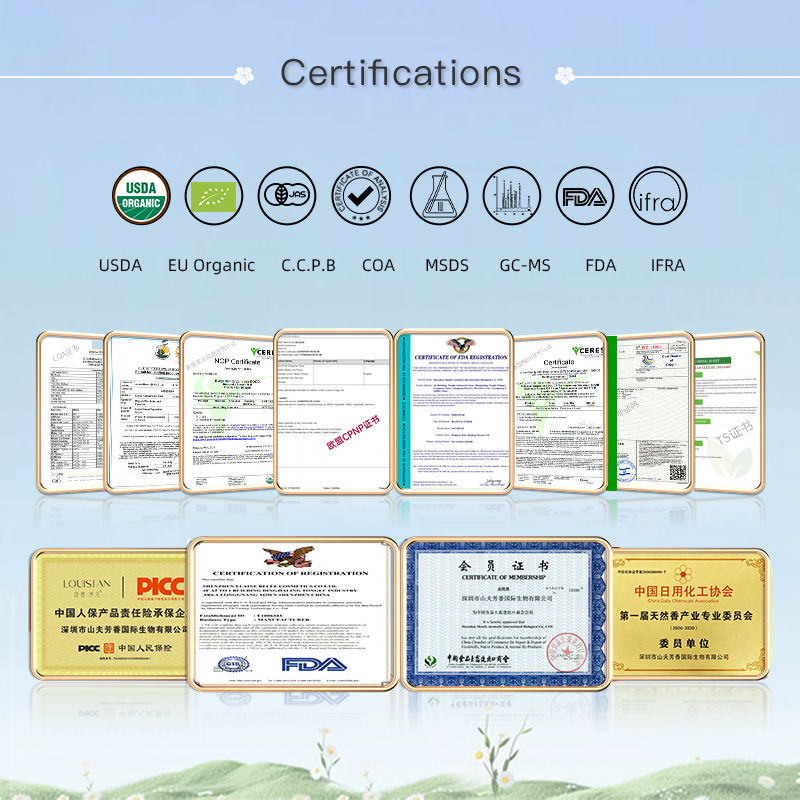The image size is (800, 800).
Task: Click the green EU Organic leaf badge
Action: (x=214, y=196)
